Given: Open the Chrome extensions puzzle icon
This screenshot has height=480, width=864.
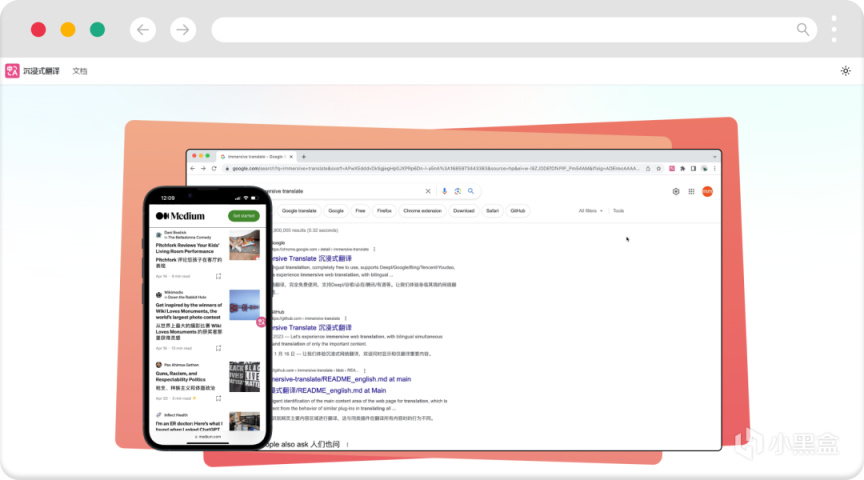Looking at the screenshot, I should pos(683,169).
